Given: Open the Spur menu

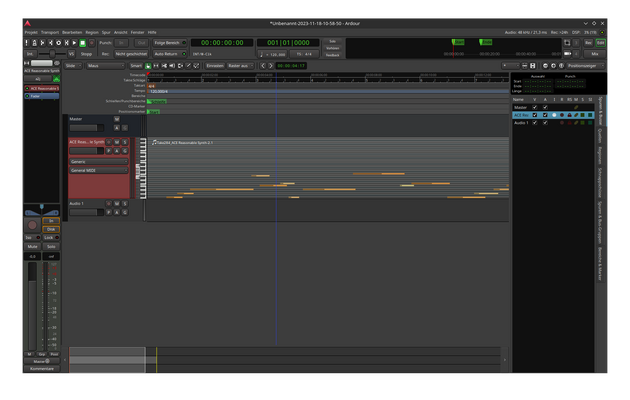Looking at the screenshot, I should click(106, 32).
